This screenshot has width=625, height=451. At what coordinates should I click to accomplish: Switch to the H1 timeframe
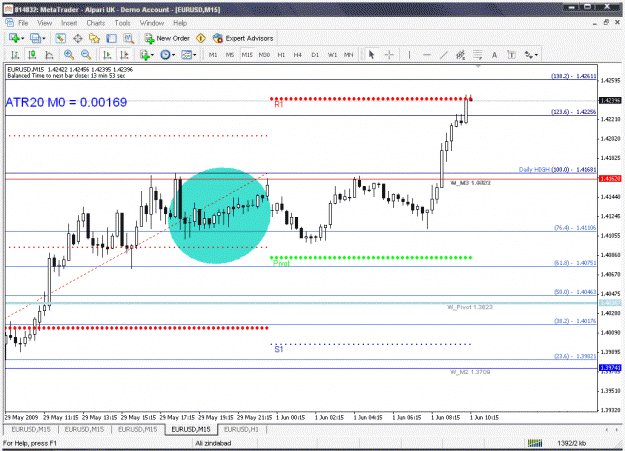[x=281, y=55]
